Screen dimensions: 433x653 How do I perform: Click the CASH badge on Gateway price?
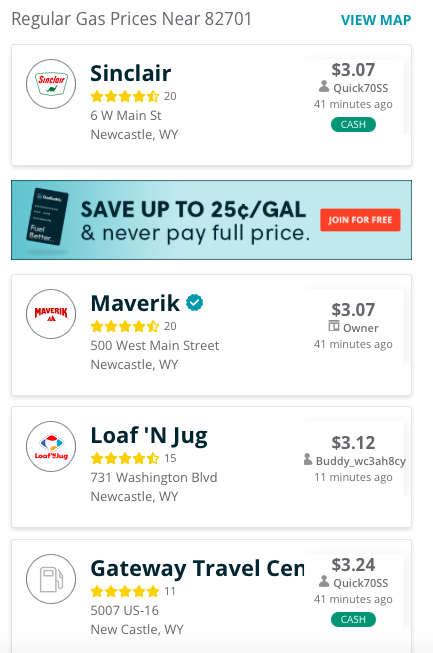(353, 620)
